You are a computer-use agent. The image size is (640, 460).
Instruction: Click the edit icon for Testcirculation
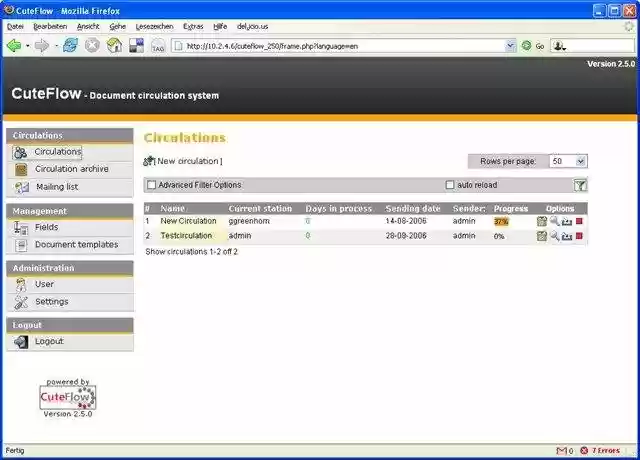542,236
